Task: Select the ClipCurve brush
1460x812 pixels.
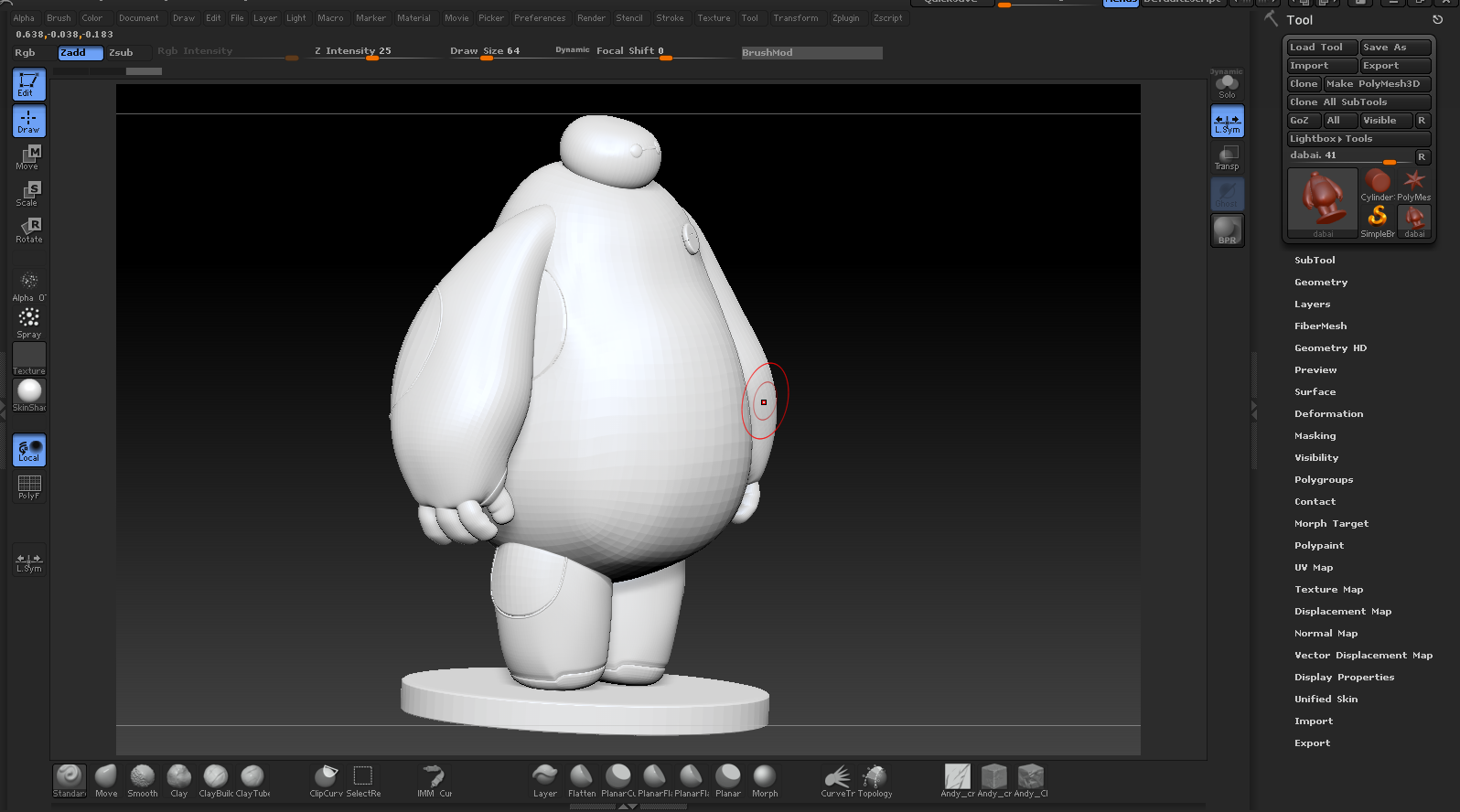Action: pyautogui.click(x=326, y=781)
